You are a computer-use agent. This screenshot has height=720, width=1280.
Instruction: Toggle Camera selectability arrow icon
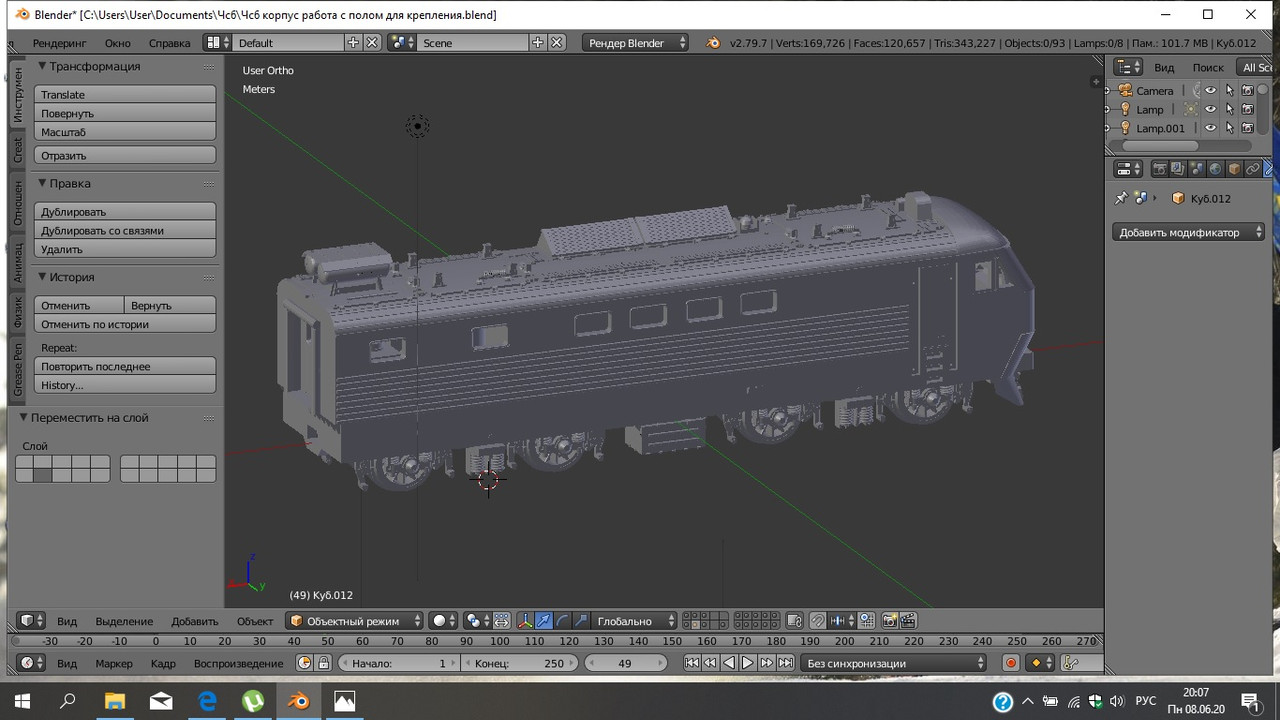click(x=1229, y=90)
